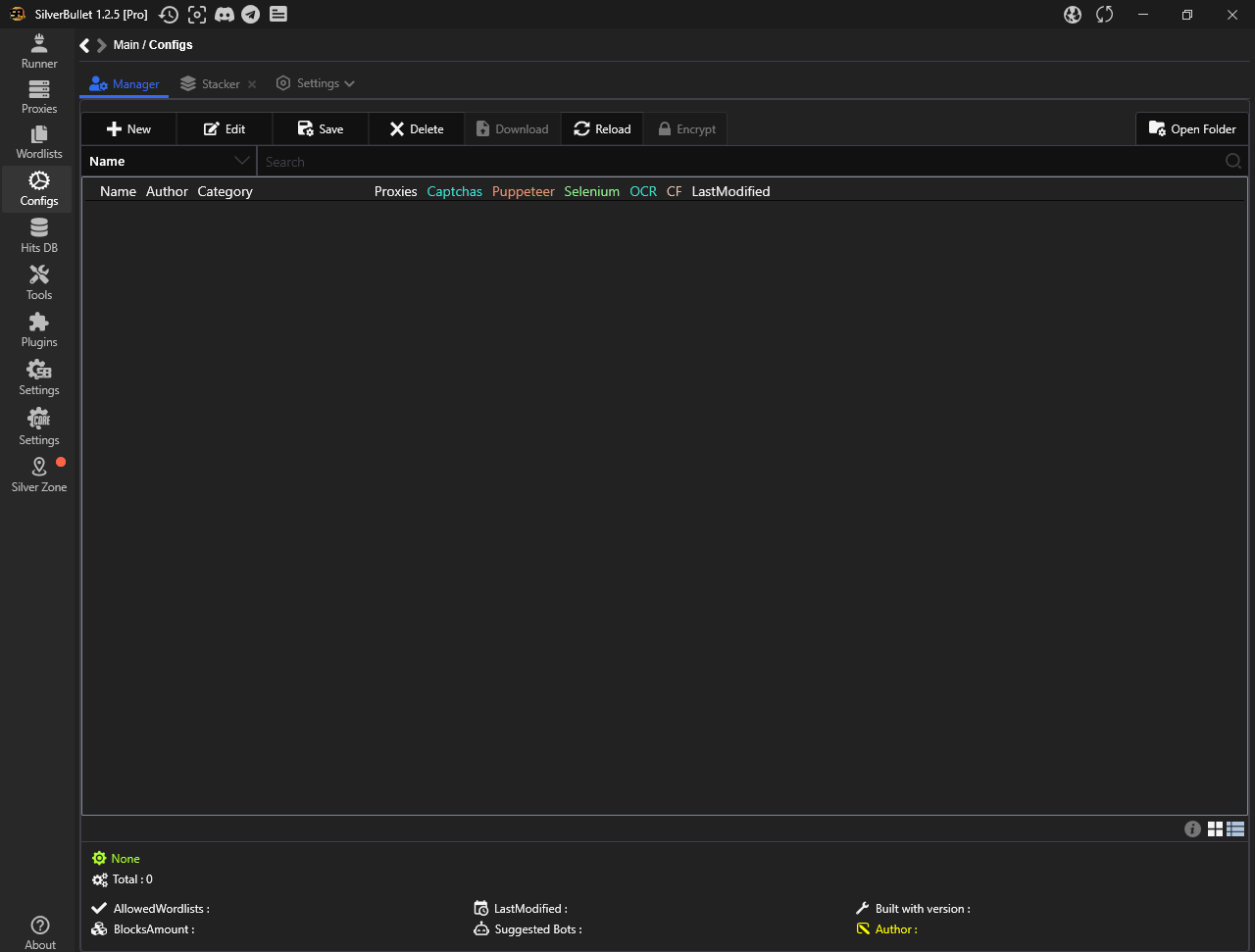
Task: Switch to the Stacker tab
Action: click(210, 84)
